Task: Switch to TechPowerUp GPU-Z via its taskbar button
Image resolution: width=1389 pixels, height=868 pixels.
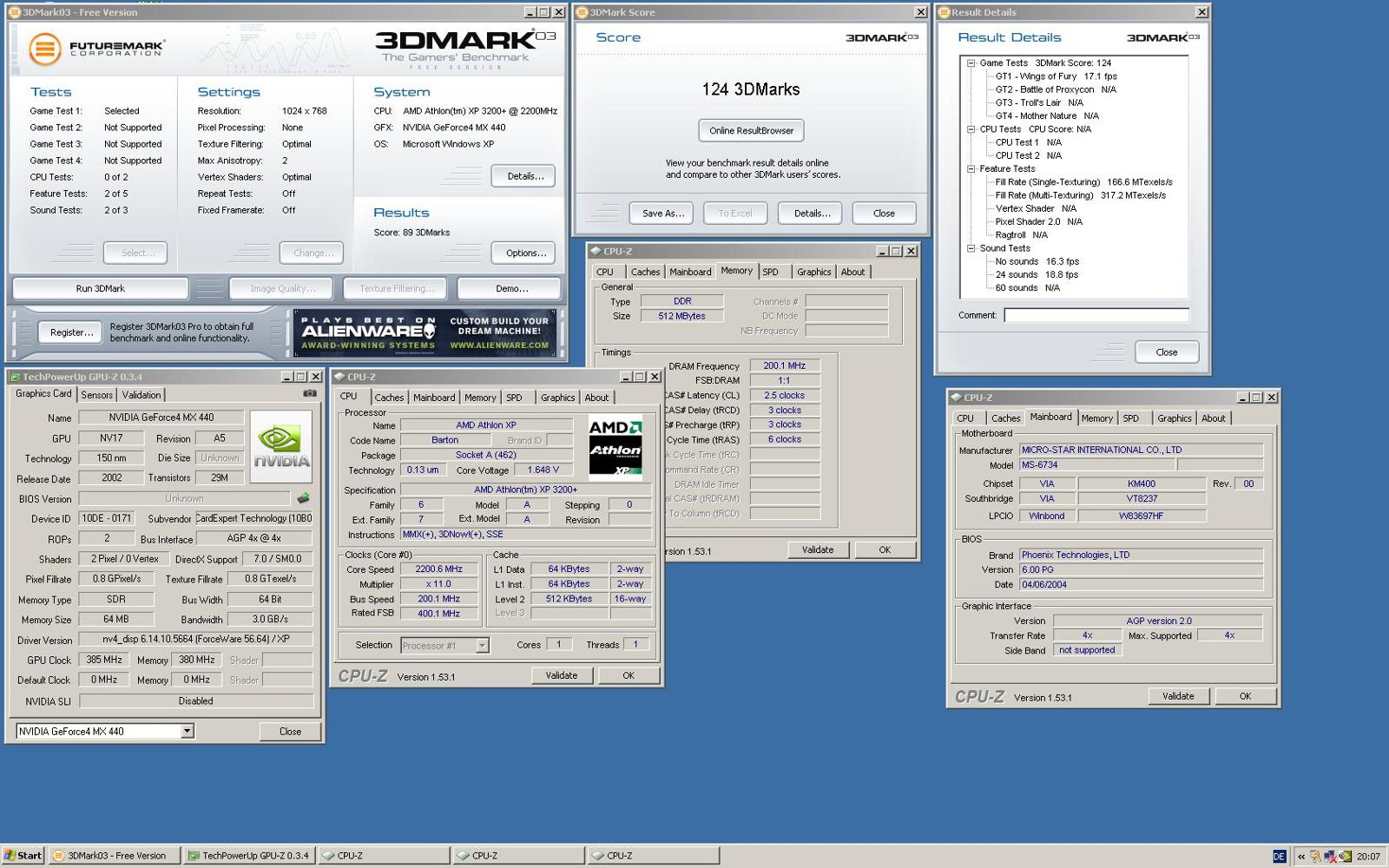Action: pyautogui.click(x=249, y=855)
